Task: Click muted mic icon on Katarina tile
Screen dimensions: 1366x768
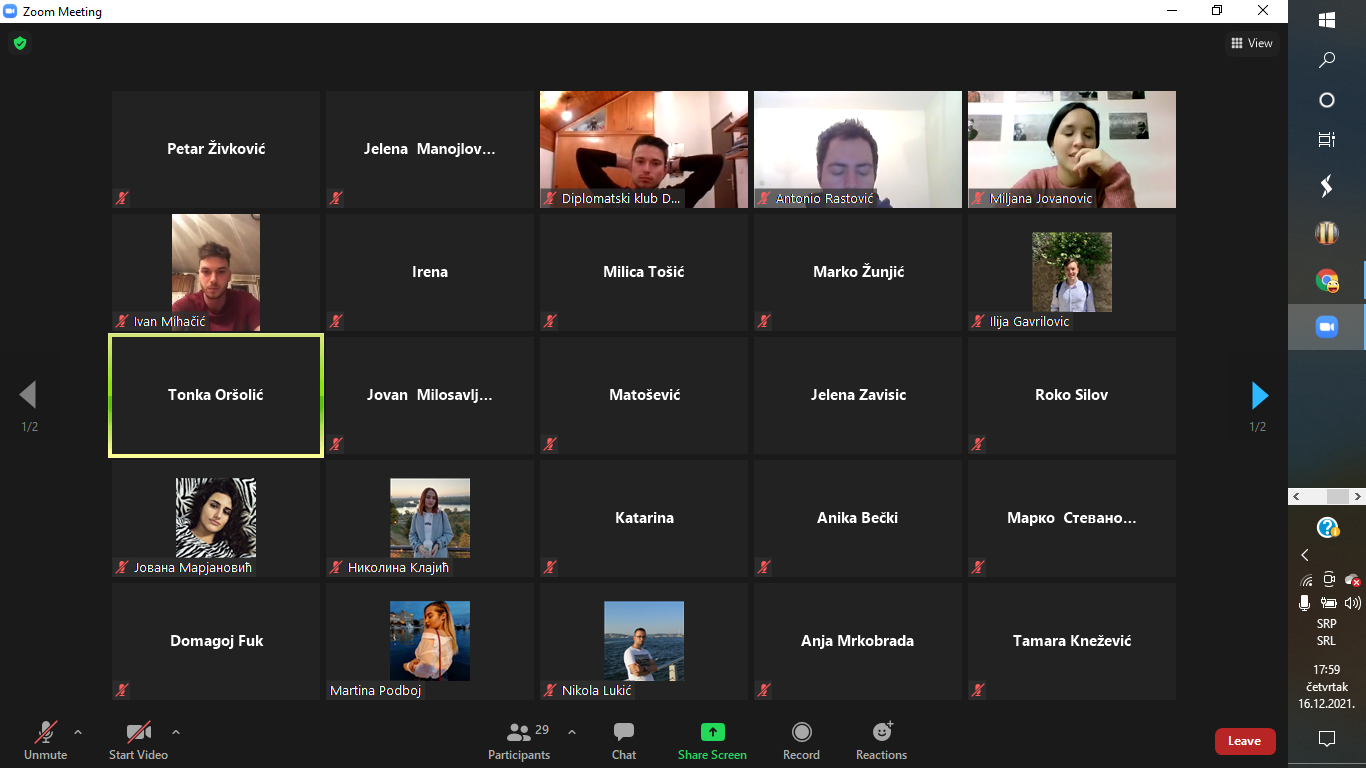Action: pyautogui.click(x=550, y=567)
